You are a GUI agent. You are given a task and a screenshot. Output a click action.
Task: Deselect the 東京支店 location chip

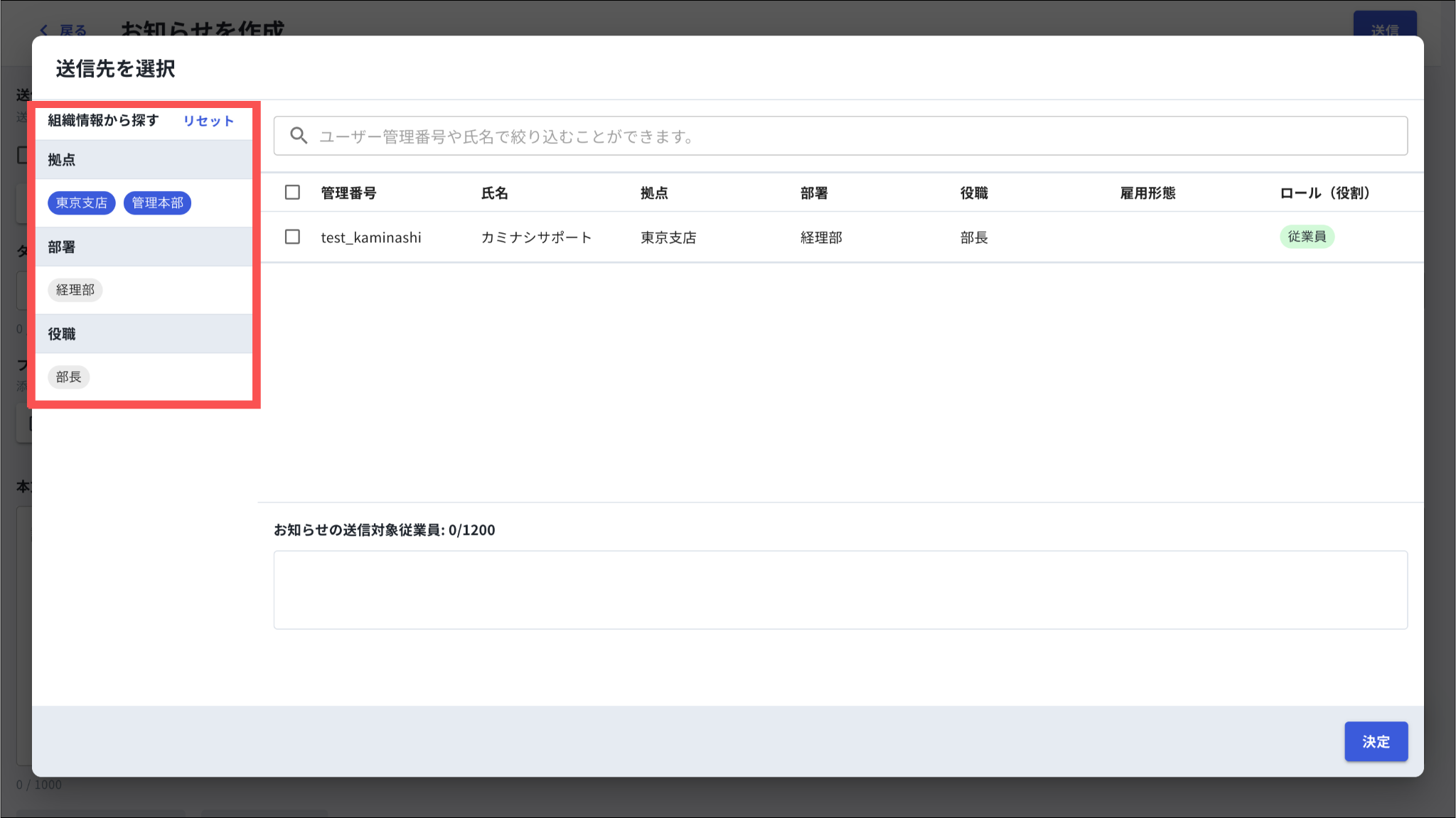coord(82,203)
